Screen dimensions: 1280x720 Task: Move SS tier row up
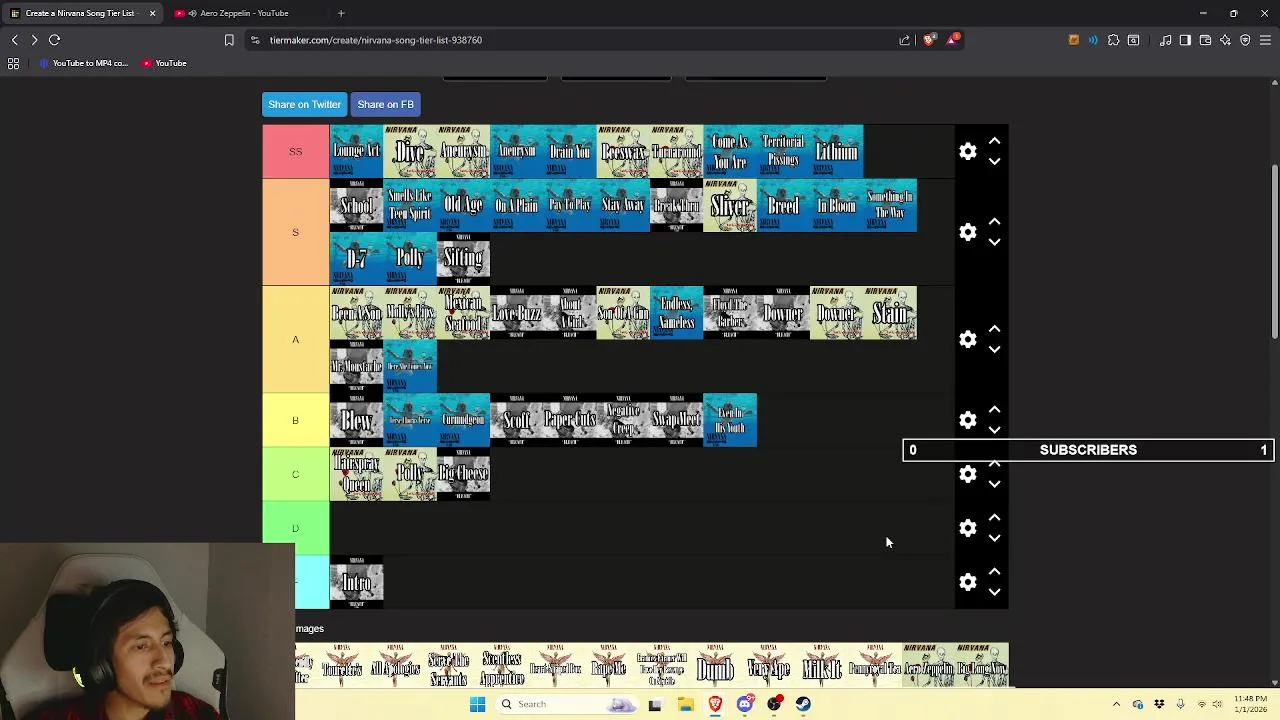point(994,141)
